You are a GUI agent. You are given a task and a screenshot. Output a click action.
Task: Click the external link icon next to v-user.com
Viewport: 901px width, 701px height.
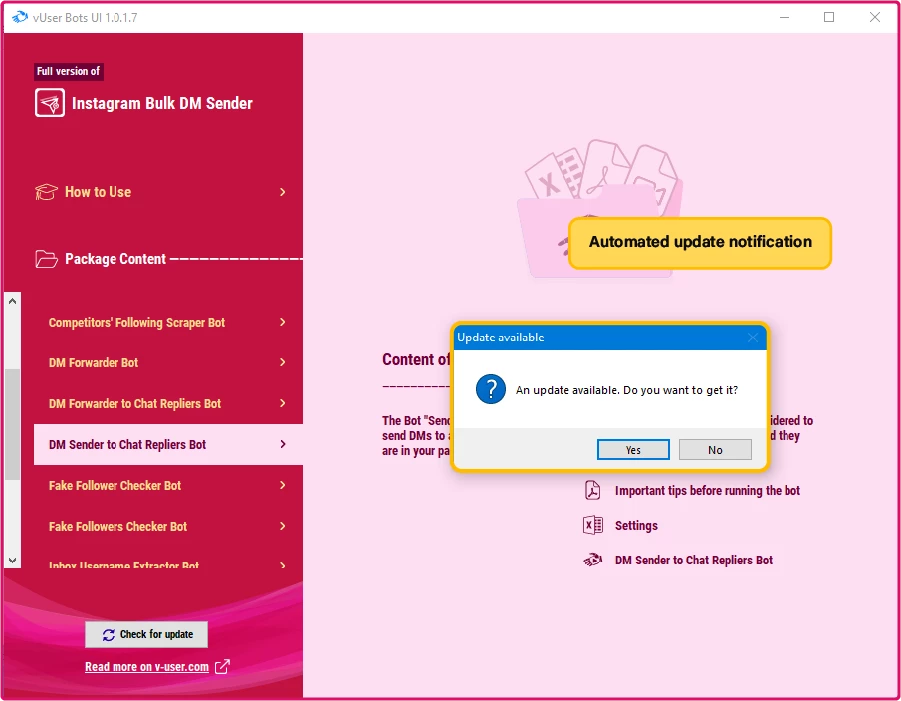222,667
